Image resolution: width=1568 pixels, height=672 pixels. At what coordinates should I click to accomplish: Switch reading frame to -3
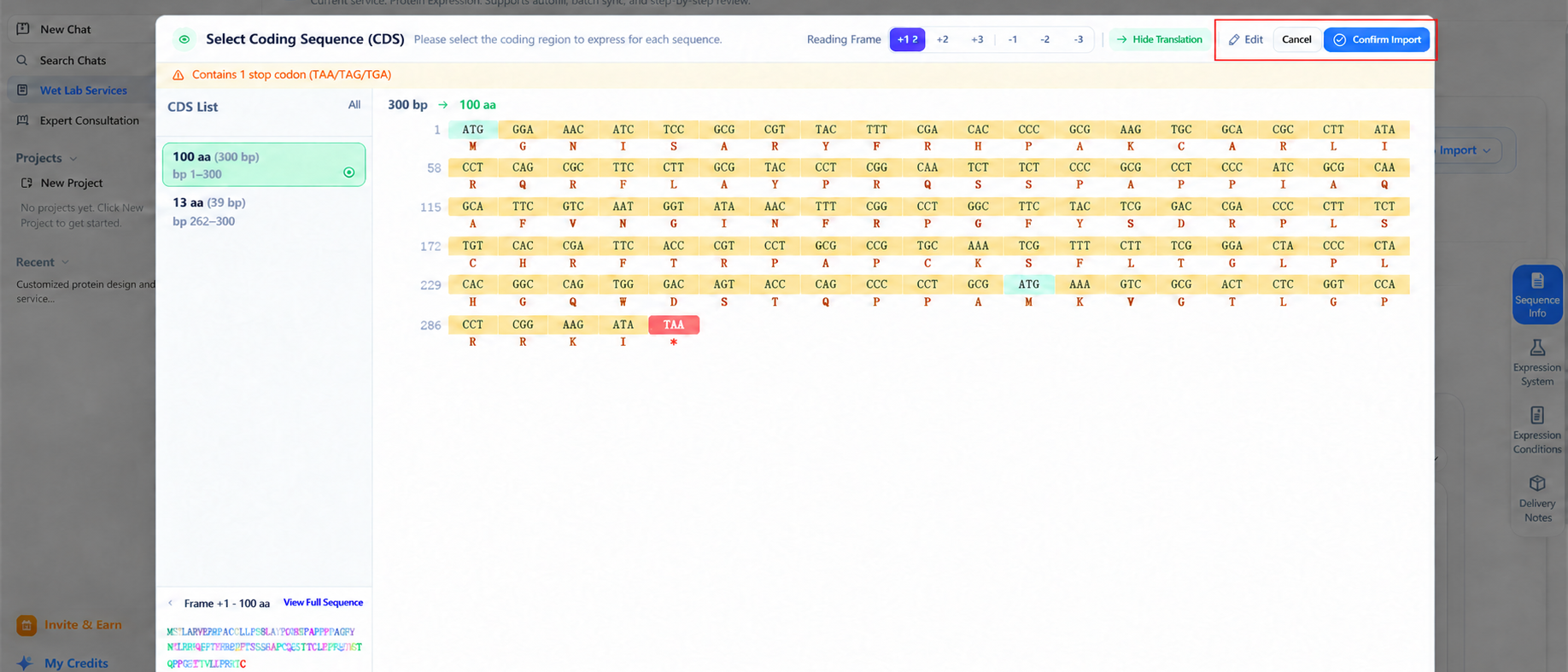tap(1078, 39)
